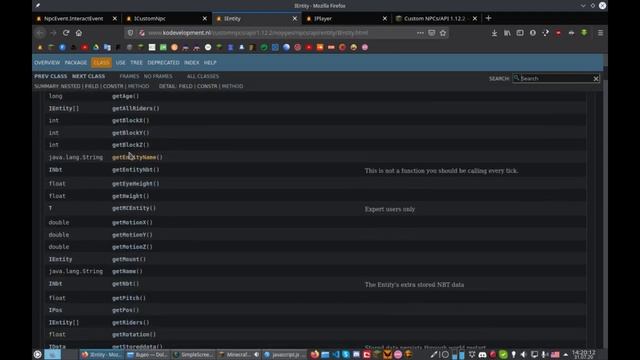Open the PACKAGE navigation link
640x360 pixels.
click(76, 62)
